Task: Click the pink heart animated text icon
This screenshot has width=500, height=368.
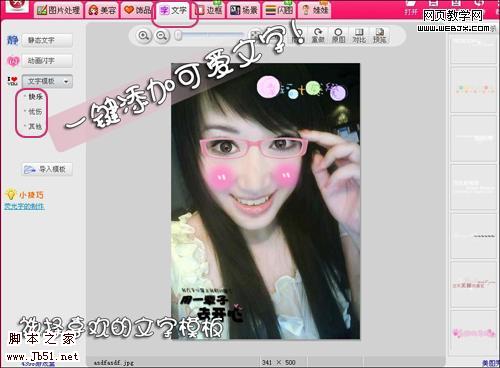Action: point(13,61)
